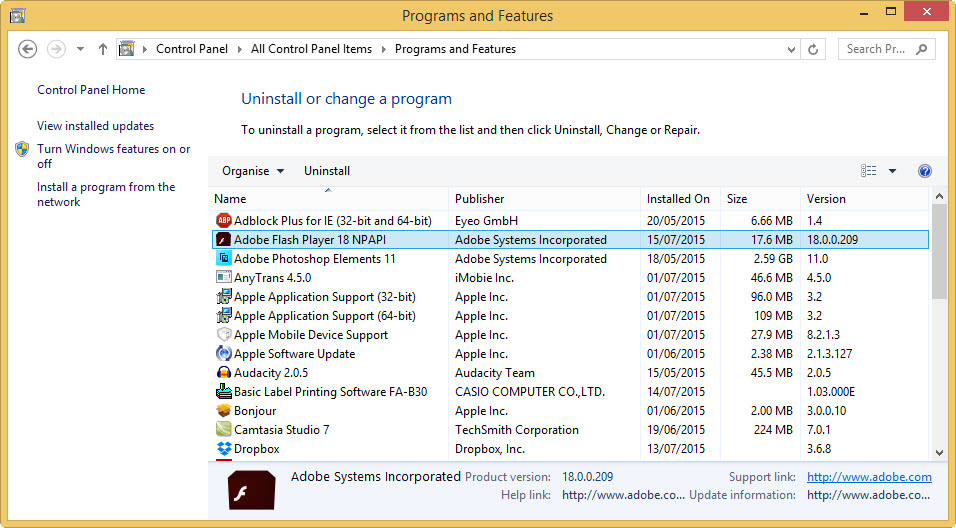Click the forward navigation arrow
This screenshot has width=956, height=528.
[56, 49]
